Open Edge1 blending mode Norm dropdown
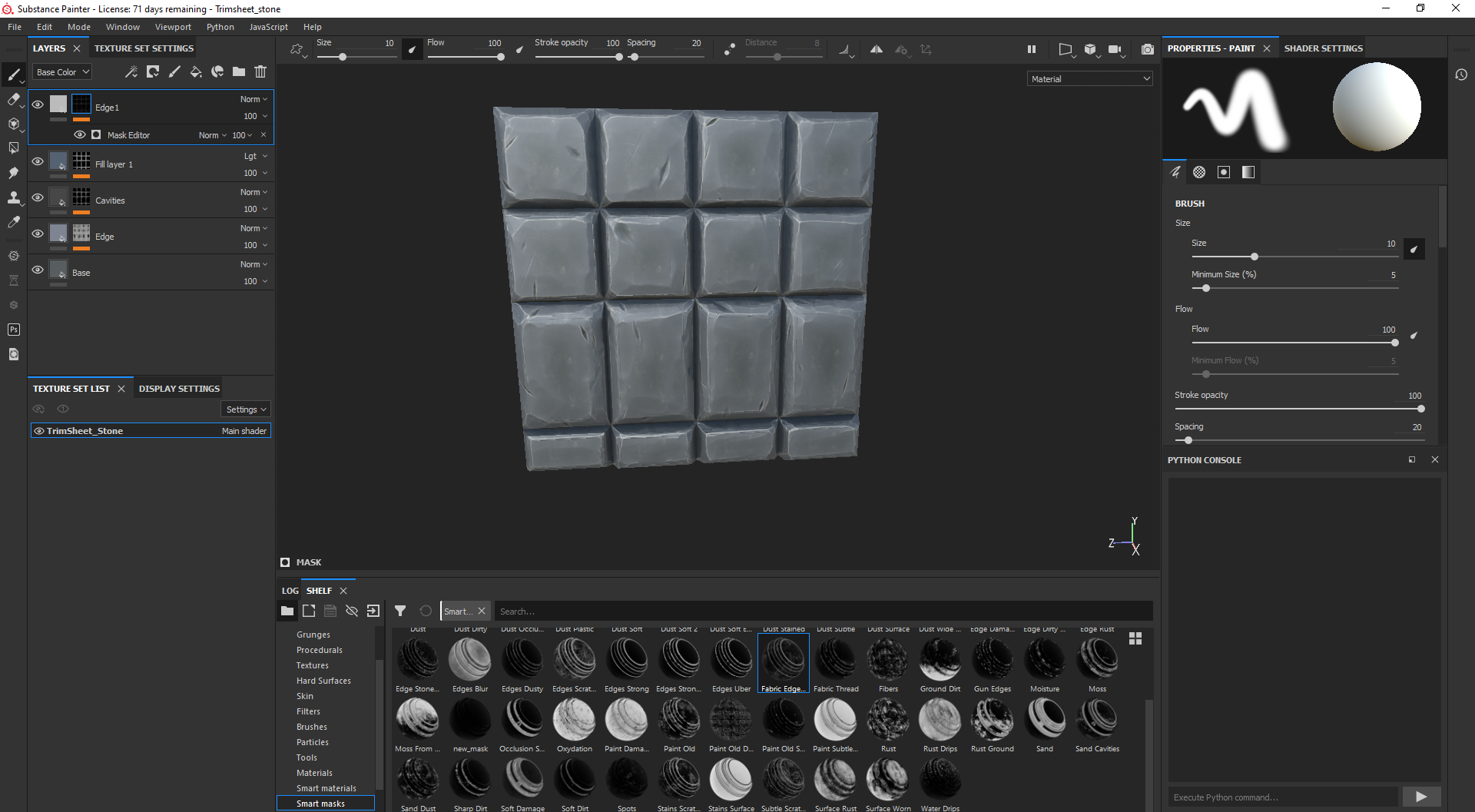1475x812 pixels. click(254, 99)
